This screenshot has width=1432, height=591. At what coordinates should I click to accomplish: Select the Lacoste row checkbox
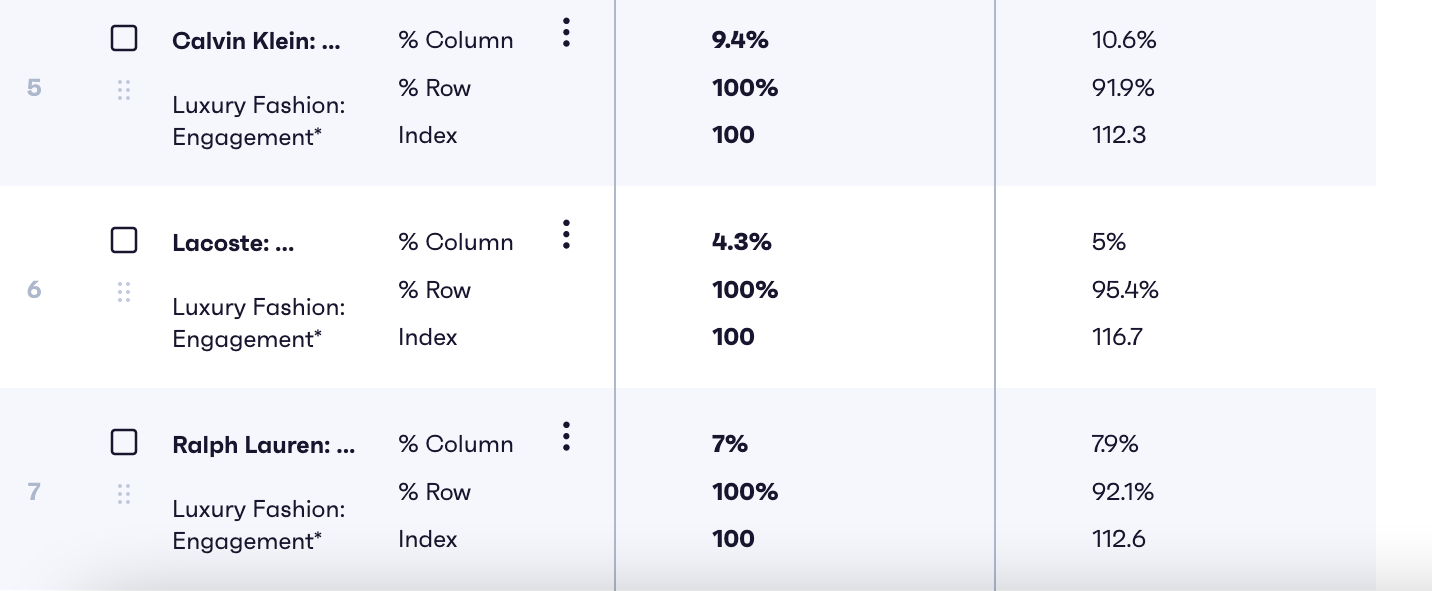pyautogui.click(x=124, y=240)
